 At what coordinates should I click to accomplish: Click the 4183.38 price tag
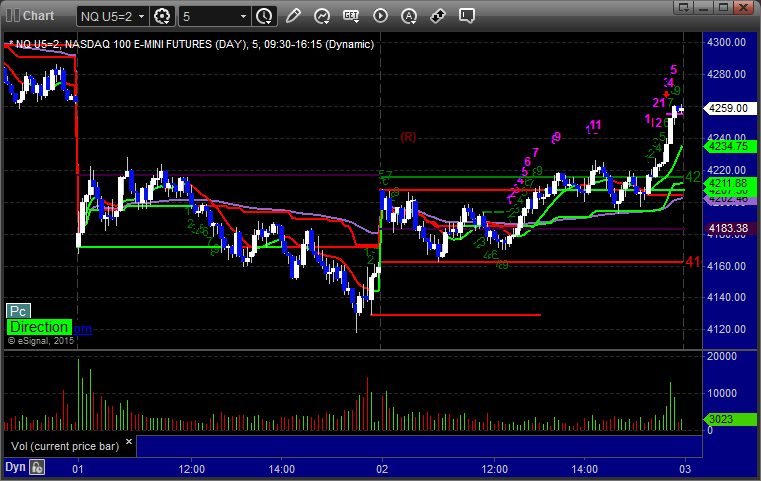pos(730,228)
